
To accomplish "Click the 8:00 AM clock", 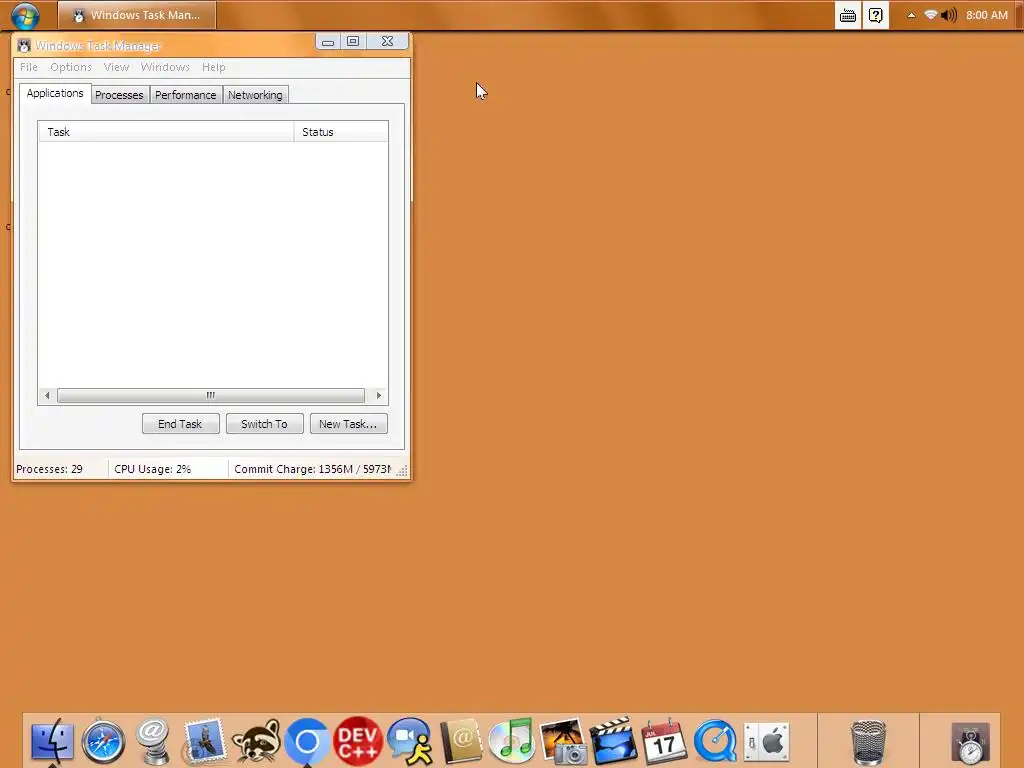I will pos(987,15).
